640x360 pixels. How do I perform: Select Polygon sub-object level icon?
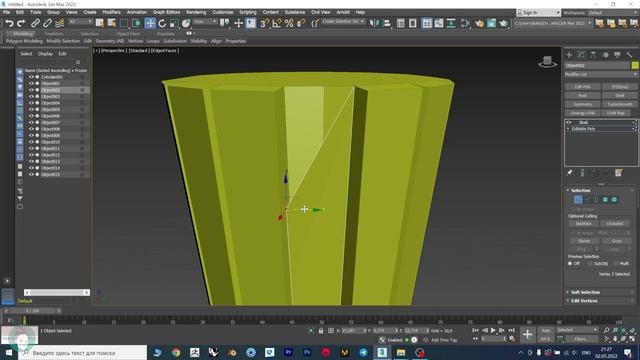[x=605, y=199]
